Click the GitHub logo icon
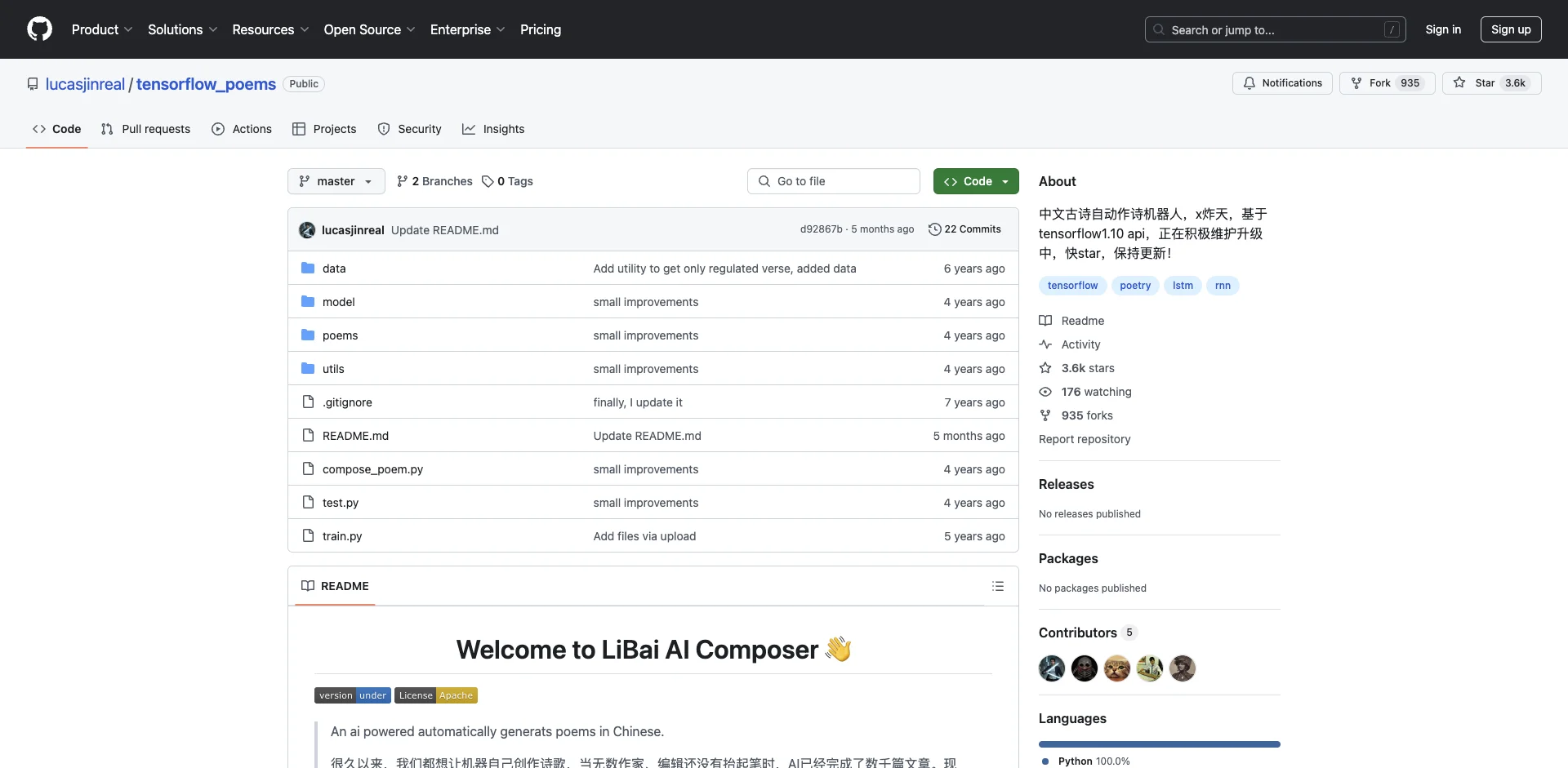The height and width of the screenshot is (768, 1568). point(39,29)
